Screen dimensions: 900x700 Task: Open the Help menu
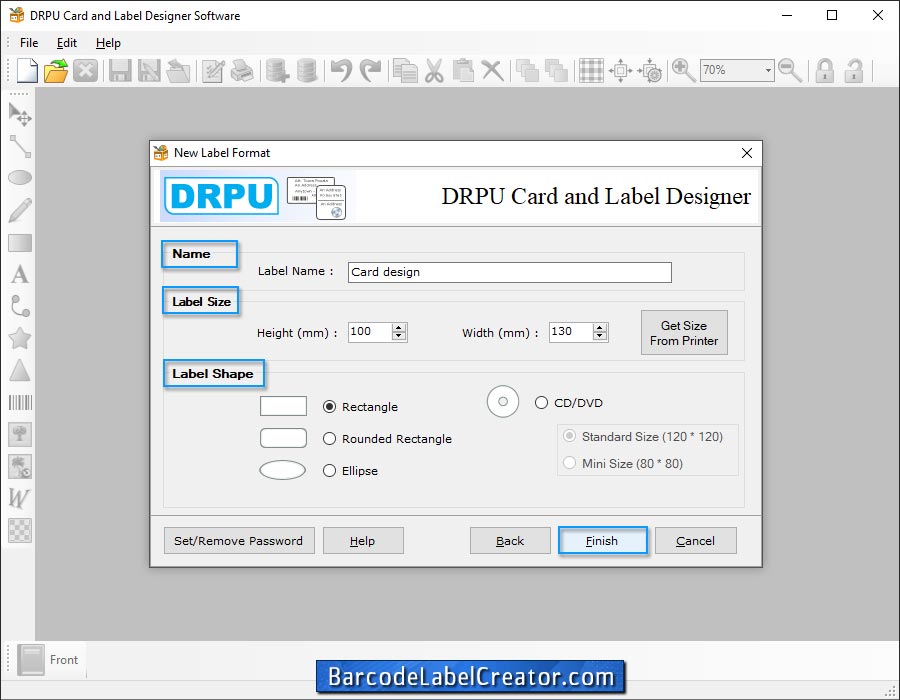108,43
